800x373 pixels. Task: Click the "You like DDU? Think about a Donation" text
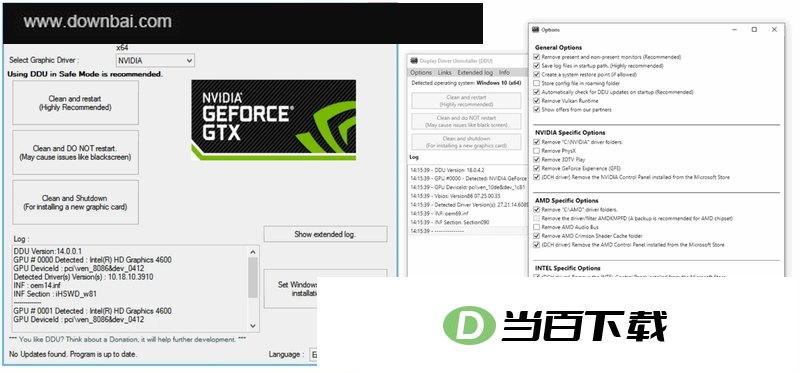click(128, 339)
